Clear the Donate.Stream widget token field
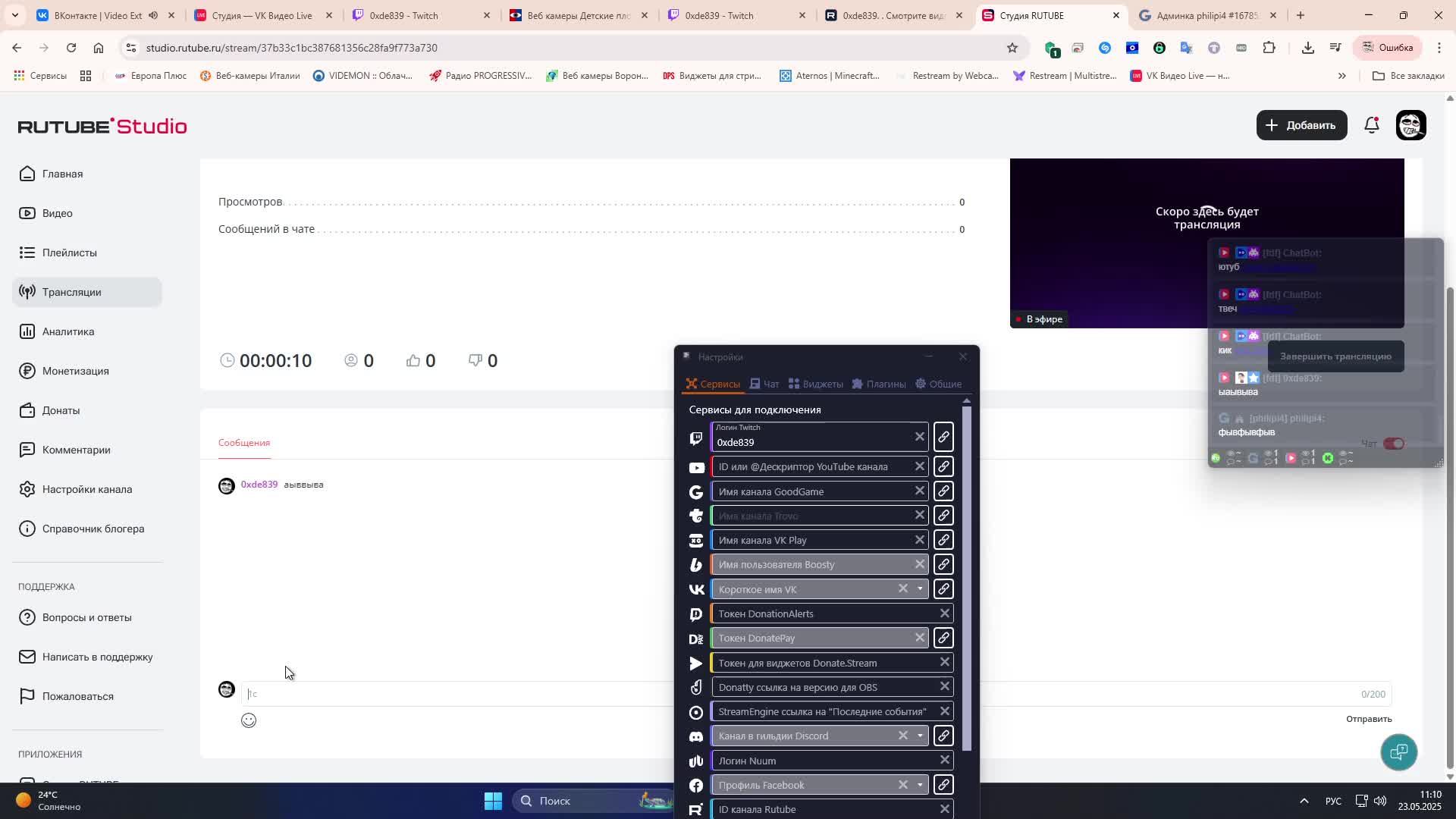Viewport: 1456px width, 819px height. tap(945, 663)
